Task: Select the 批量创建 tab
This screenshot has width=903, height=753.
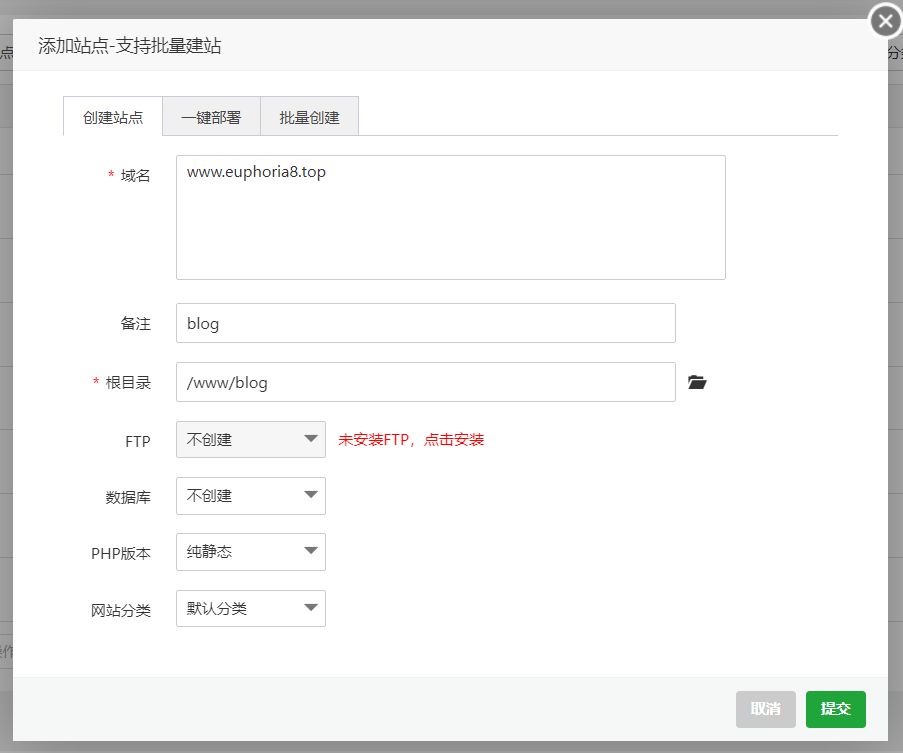Action: pos(309,117)
